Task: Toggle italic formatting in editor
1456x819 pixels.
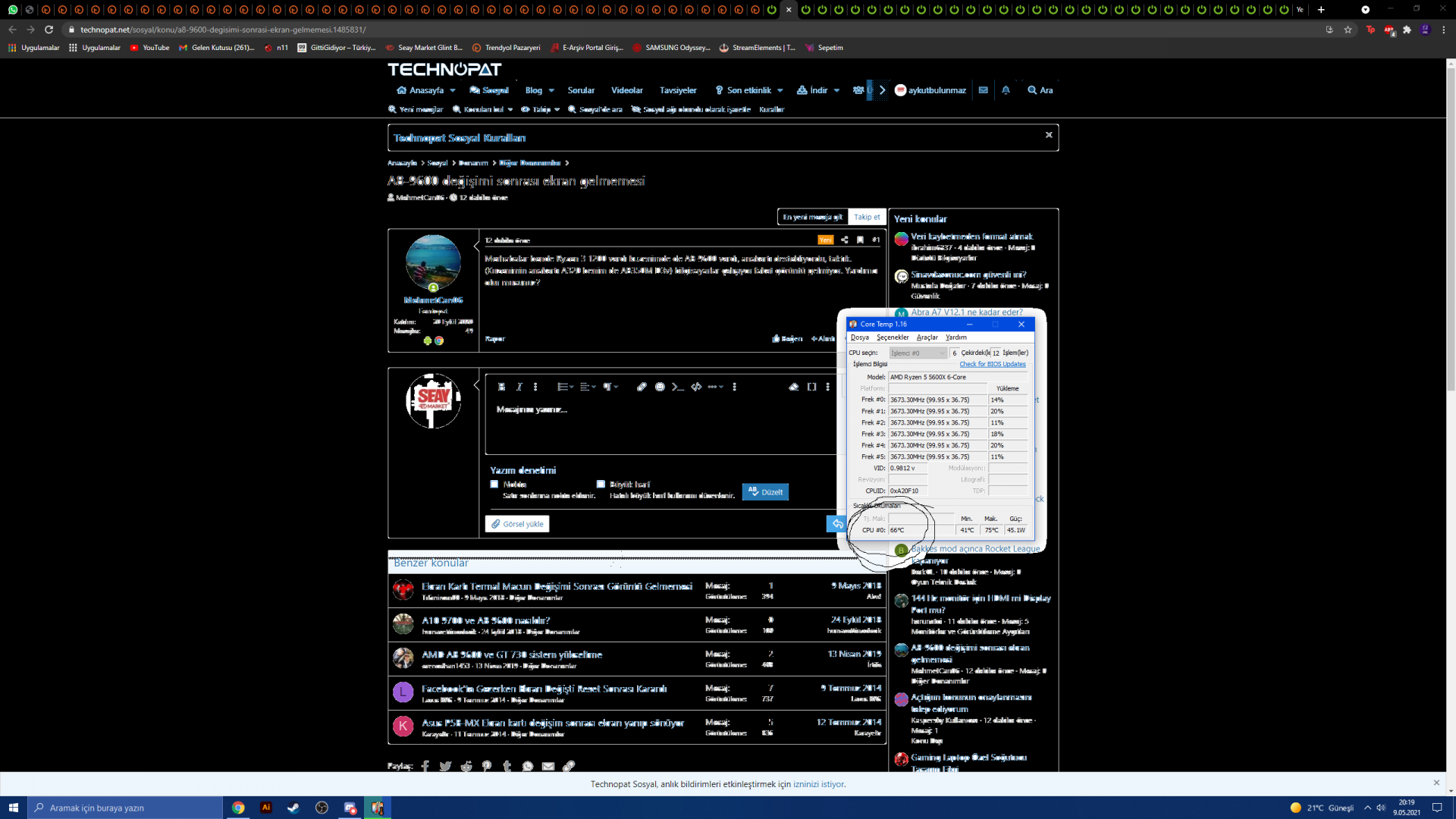Action: [x=519, y=387]
